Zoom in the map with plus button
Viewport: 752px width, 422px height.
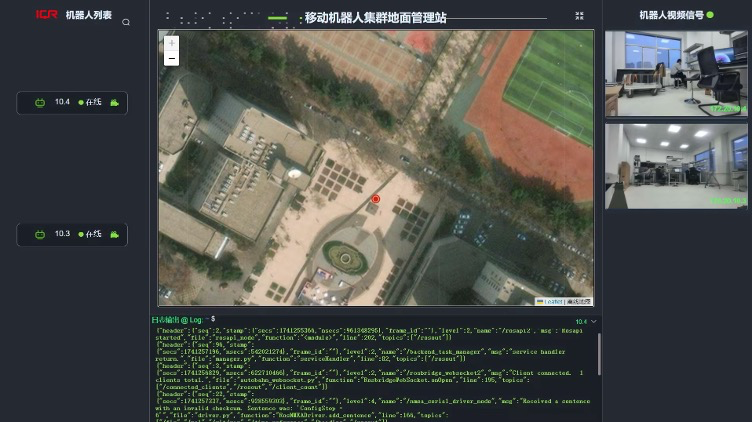[x=171, y=44]
